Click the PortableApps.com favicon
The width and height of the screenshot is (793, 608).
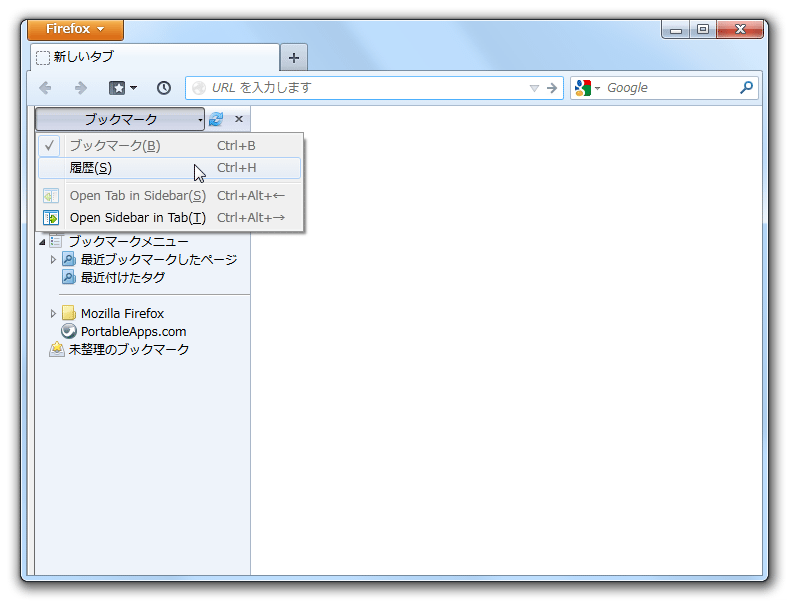[x=69, y=331]
